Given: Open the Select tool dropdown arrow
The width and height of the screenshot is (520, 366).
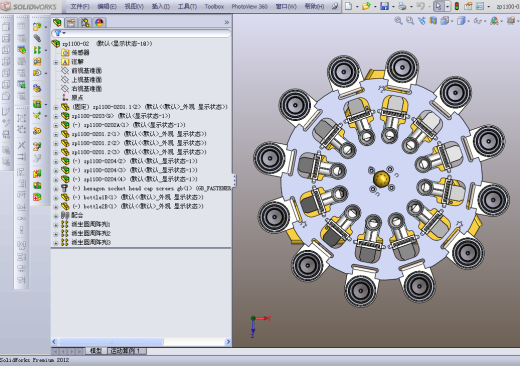Looking at the screenshot, I should [x=447, y=6].
